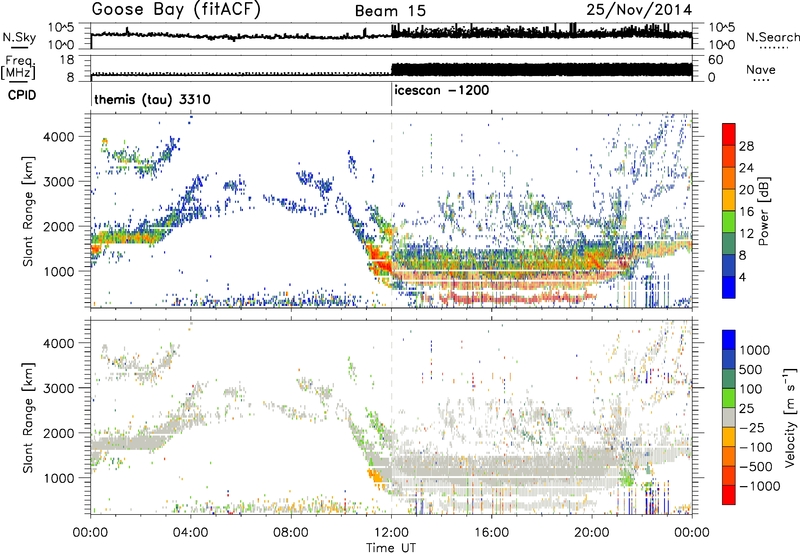Click the "08:00" time tick label
Image resolution: width=800 pixels, height=554 pixels.
click(x=291, y=533)
